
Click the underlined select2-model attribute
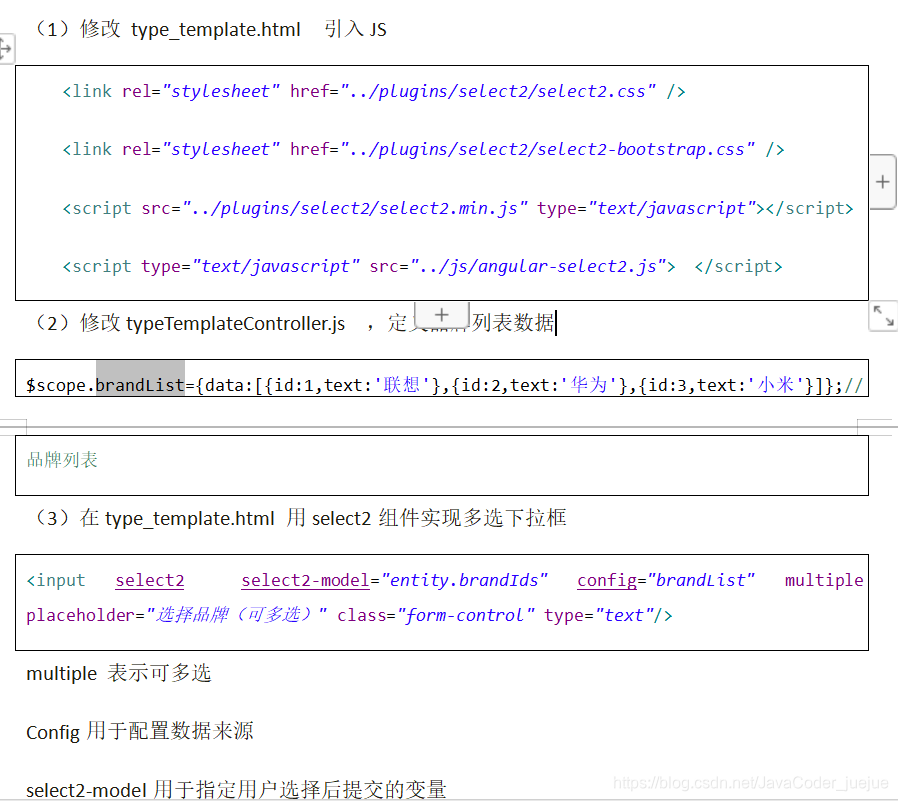tap(305, 581)
